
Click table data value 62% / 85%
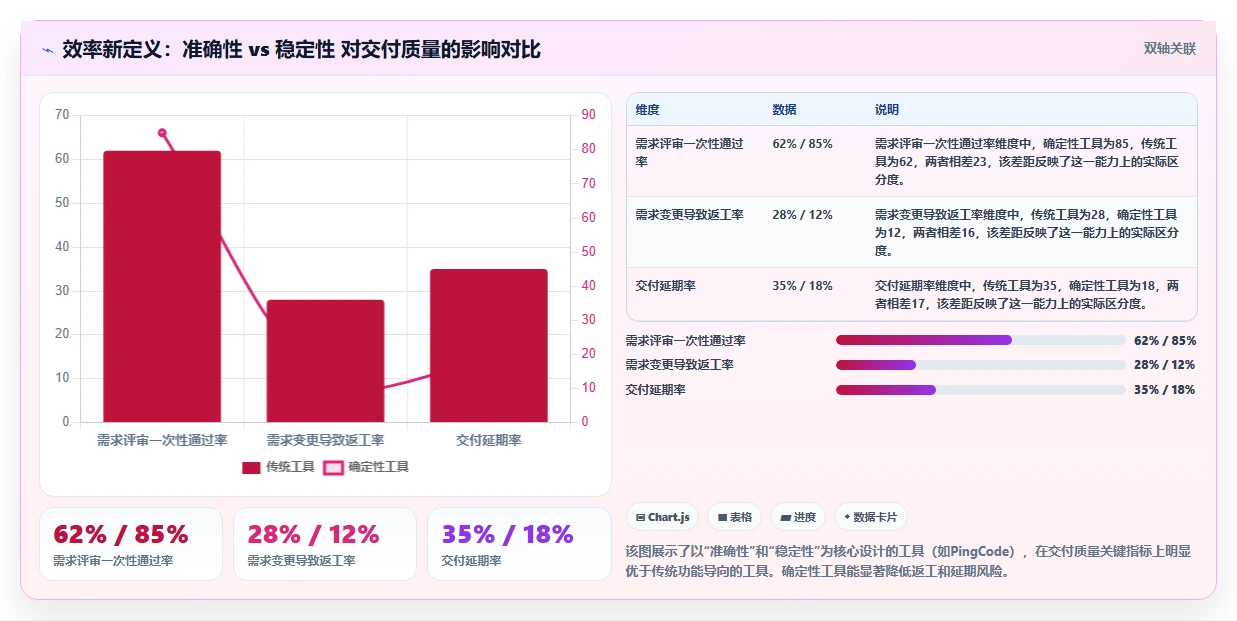pyautogui.click(x=802, y=144)
